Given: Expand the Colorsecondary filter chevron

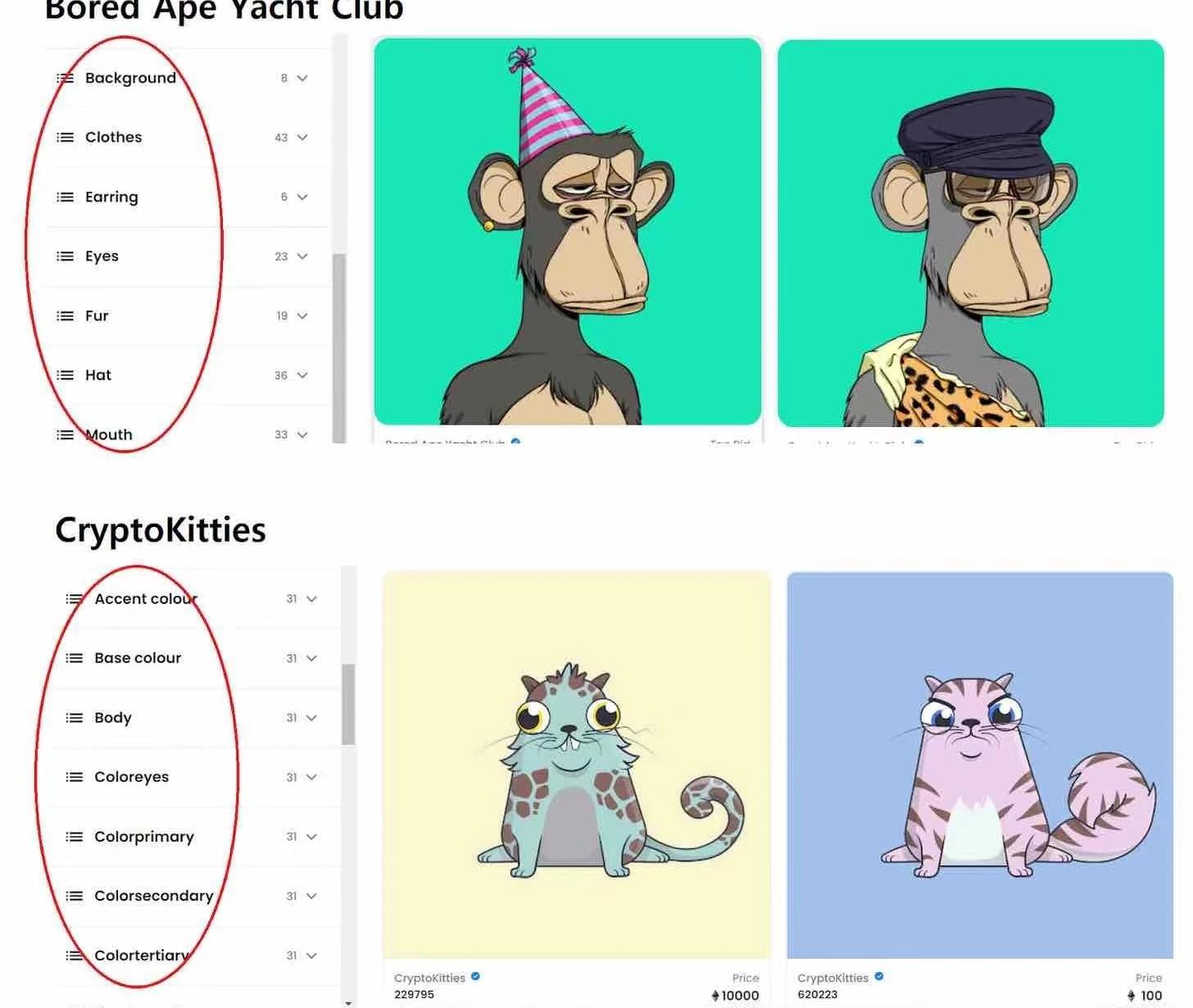Looking at the screenshot, I should [311, 896].
